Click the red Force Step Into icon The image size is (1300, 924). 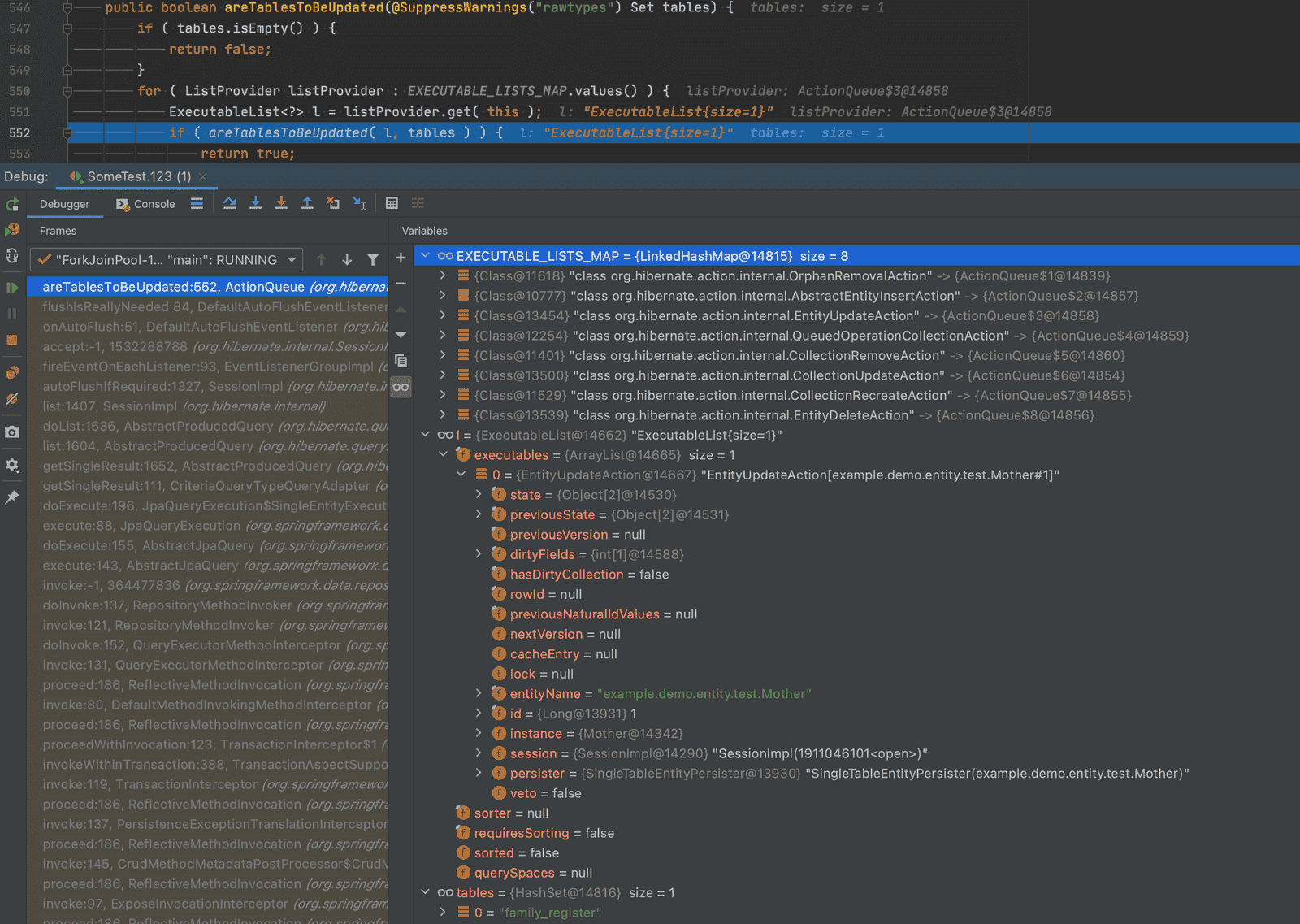pyautogui.click(x=281, y=203)
